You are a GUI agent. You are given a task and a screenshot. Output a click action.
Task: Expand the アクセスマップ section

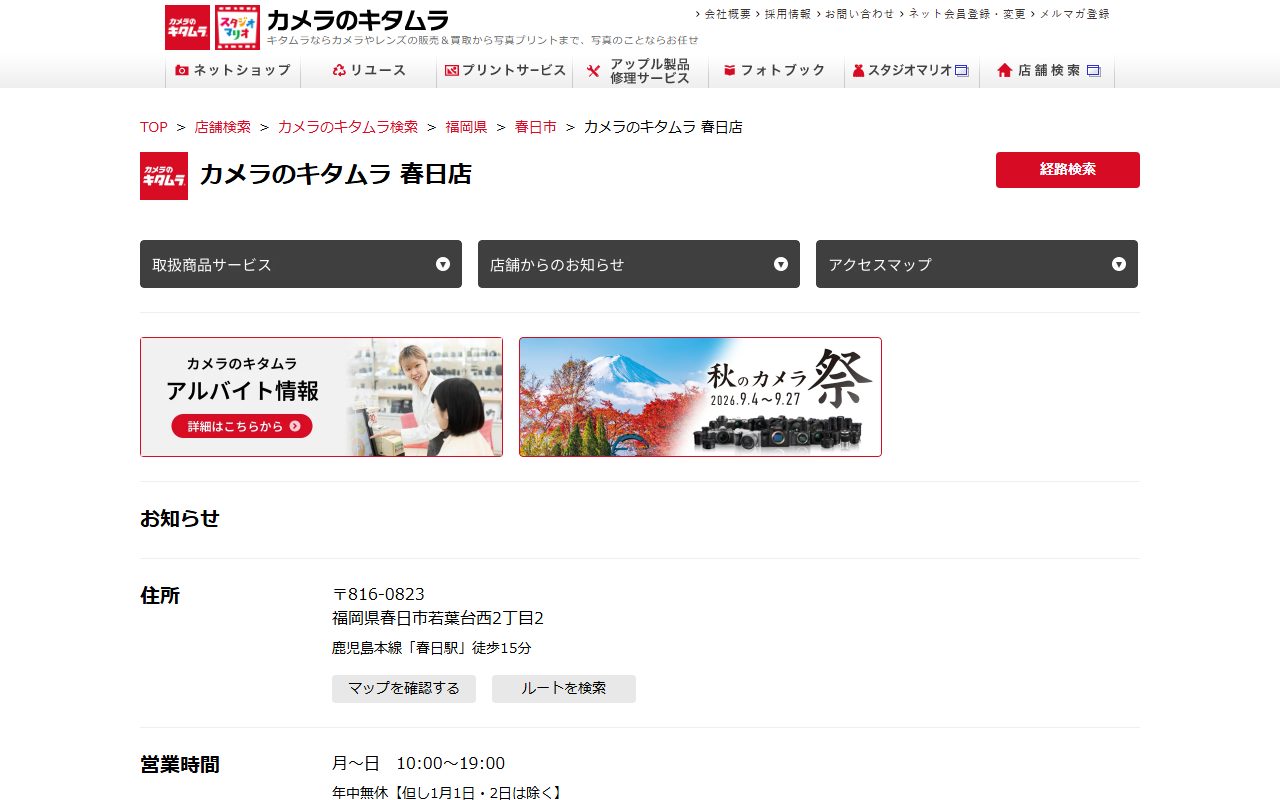[977, 264]
